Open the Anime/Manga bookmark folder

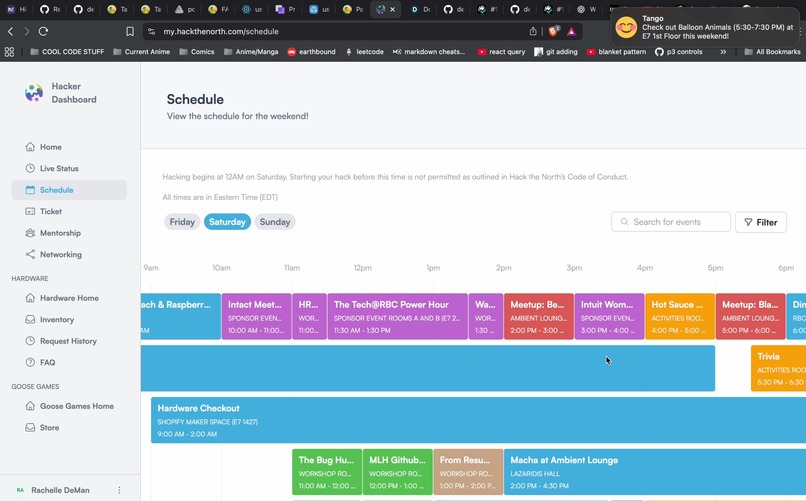[251, 52]
